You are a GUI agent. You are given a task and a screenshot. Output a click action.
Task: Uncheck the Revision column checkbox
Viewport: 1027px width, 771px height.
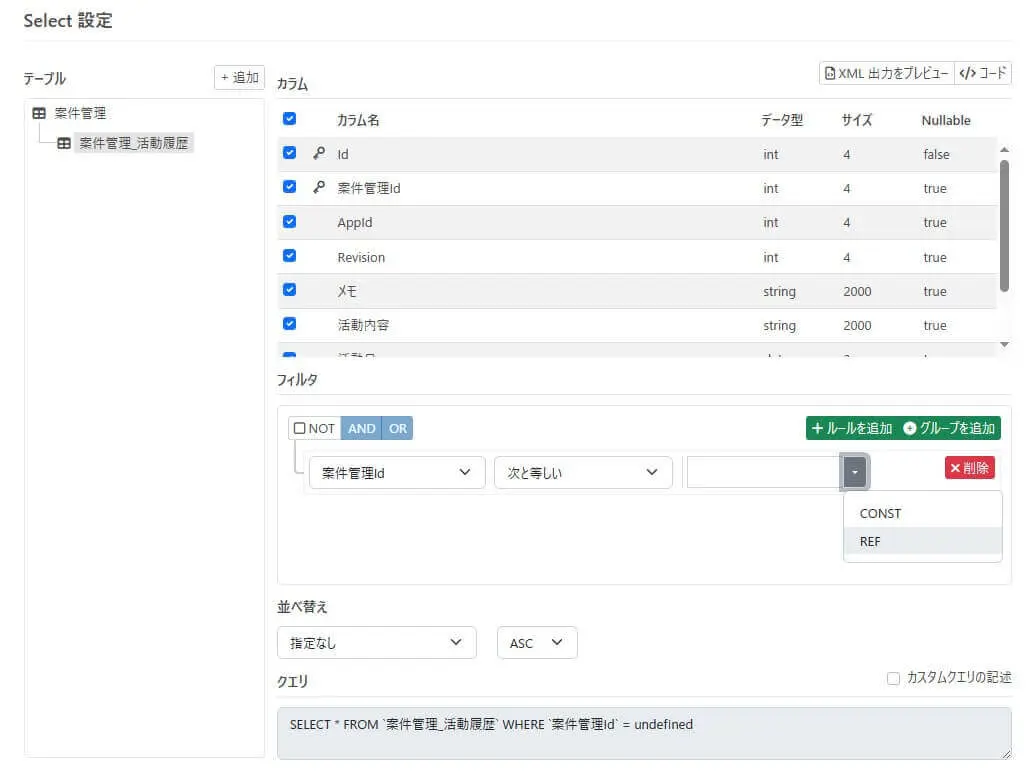click(290, 256)
